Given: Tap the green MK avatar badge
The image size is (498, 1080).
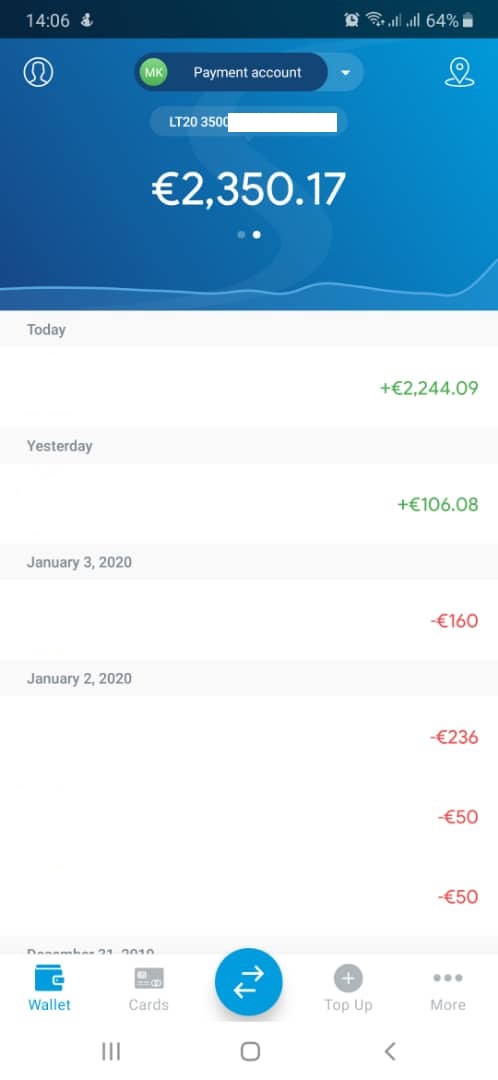Looking at the screenshot, I should pyautogui.click(x=153, y=72).
